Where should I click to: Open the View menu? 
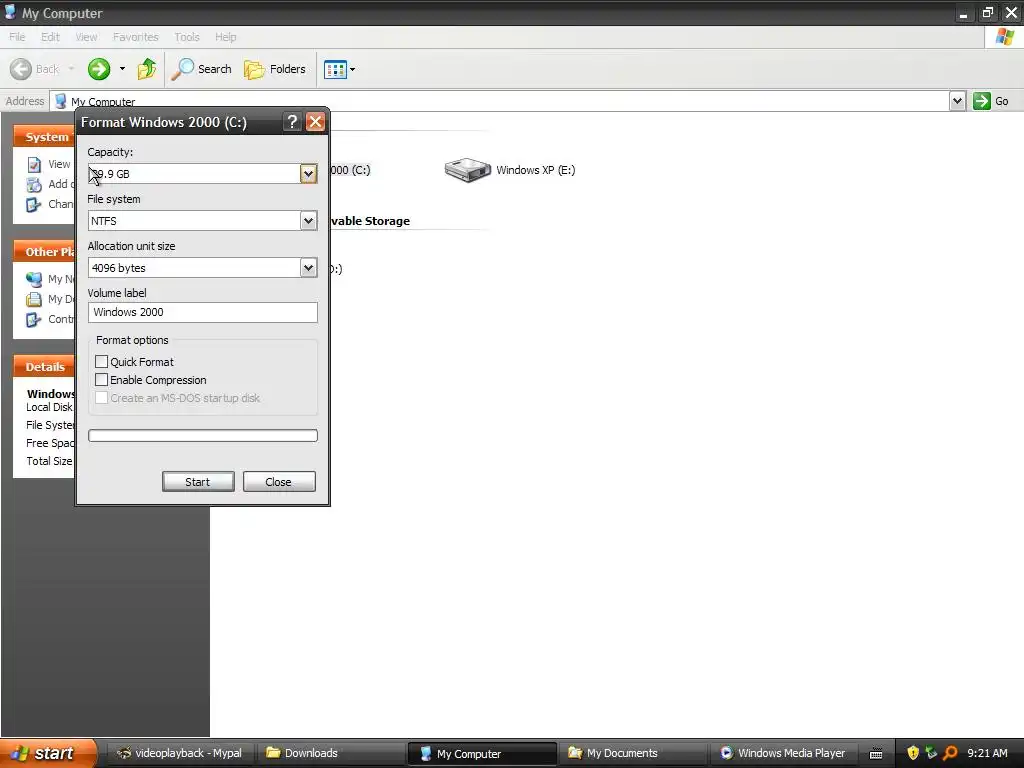pos(86,37)
